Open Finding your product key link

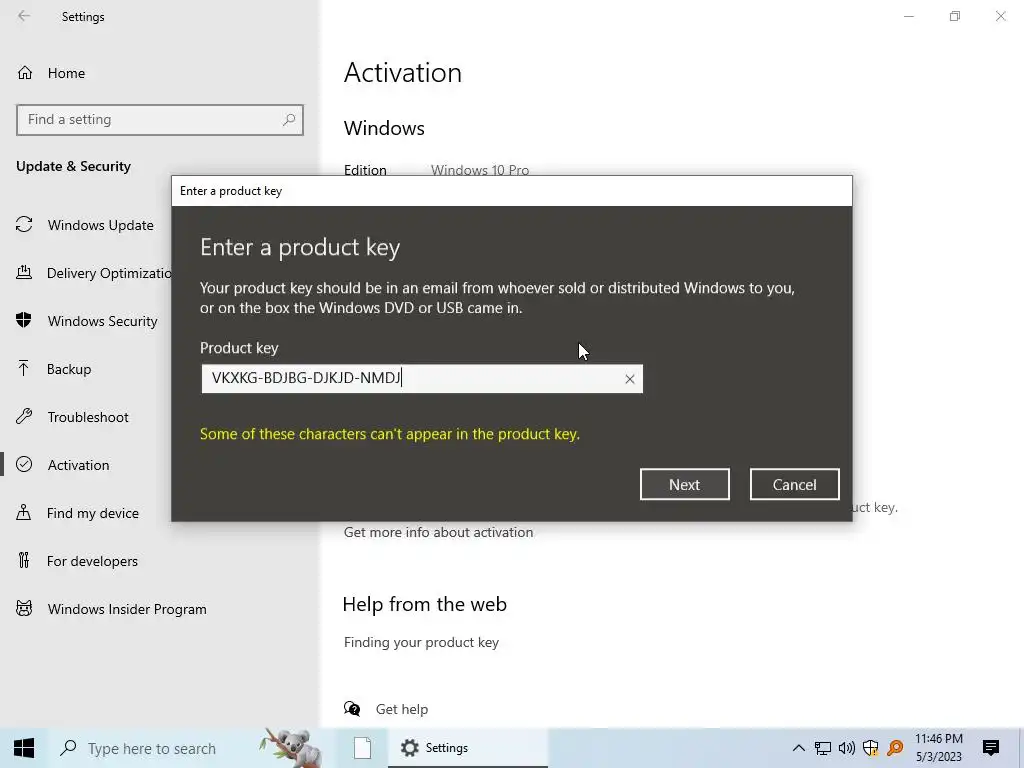point(421,643)
